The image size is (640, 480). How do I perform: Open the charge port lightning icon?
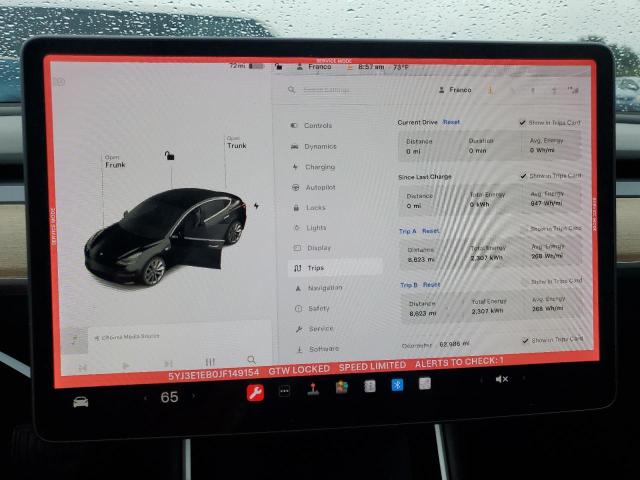pos(256,206)
